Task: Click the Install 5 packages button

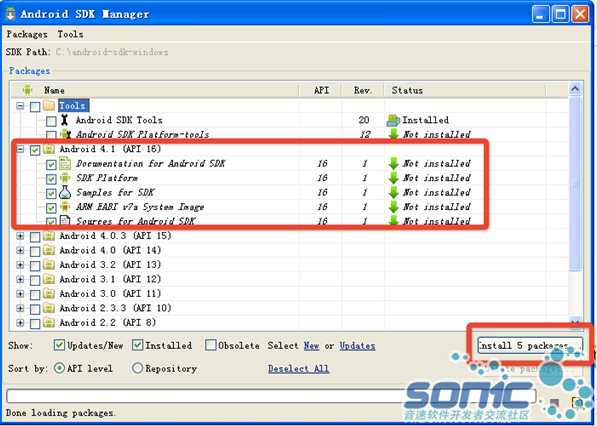Action: 530,346
